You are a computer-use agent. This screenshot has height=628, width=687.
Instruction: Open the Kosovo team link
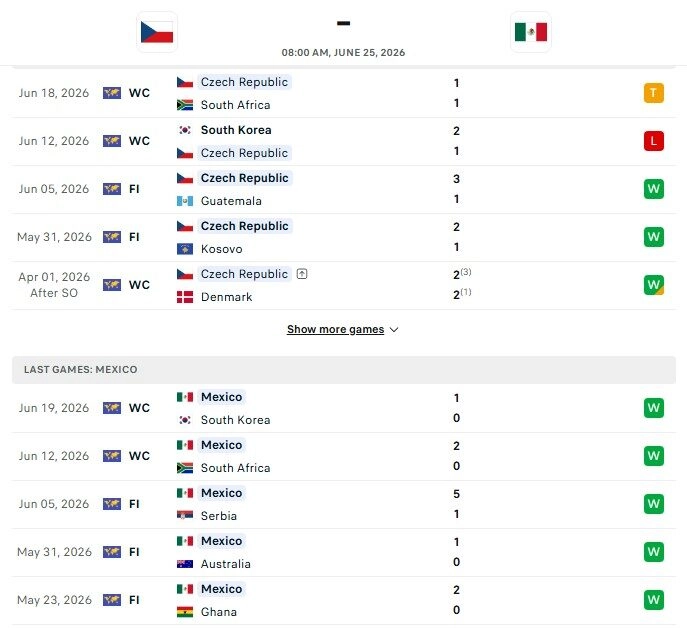tap(221, 249)
